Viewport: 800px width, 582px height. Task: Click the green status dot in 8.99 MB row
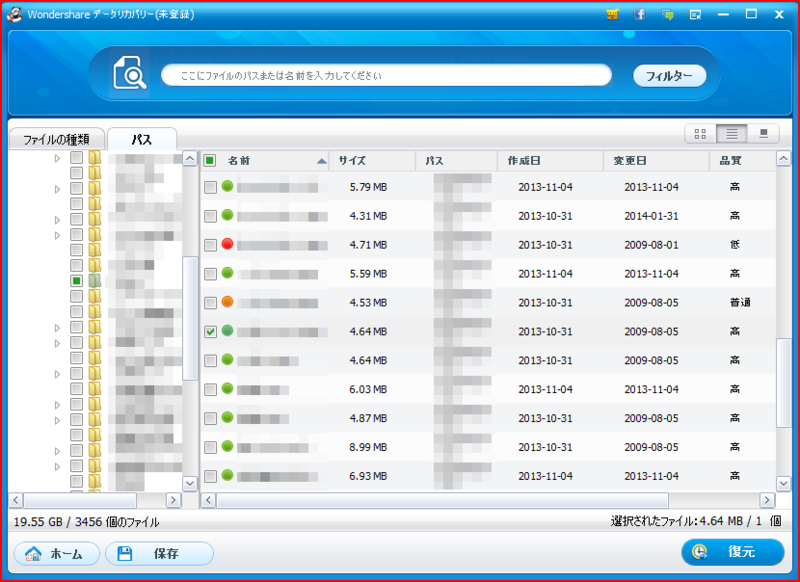228,446
